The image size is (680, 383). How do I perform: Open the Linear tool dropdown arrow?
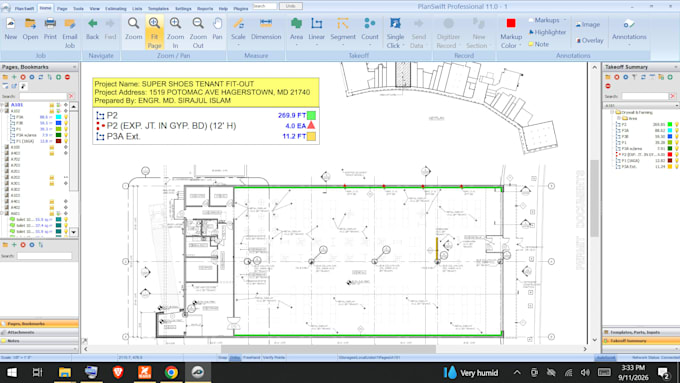pos(317,45)
